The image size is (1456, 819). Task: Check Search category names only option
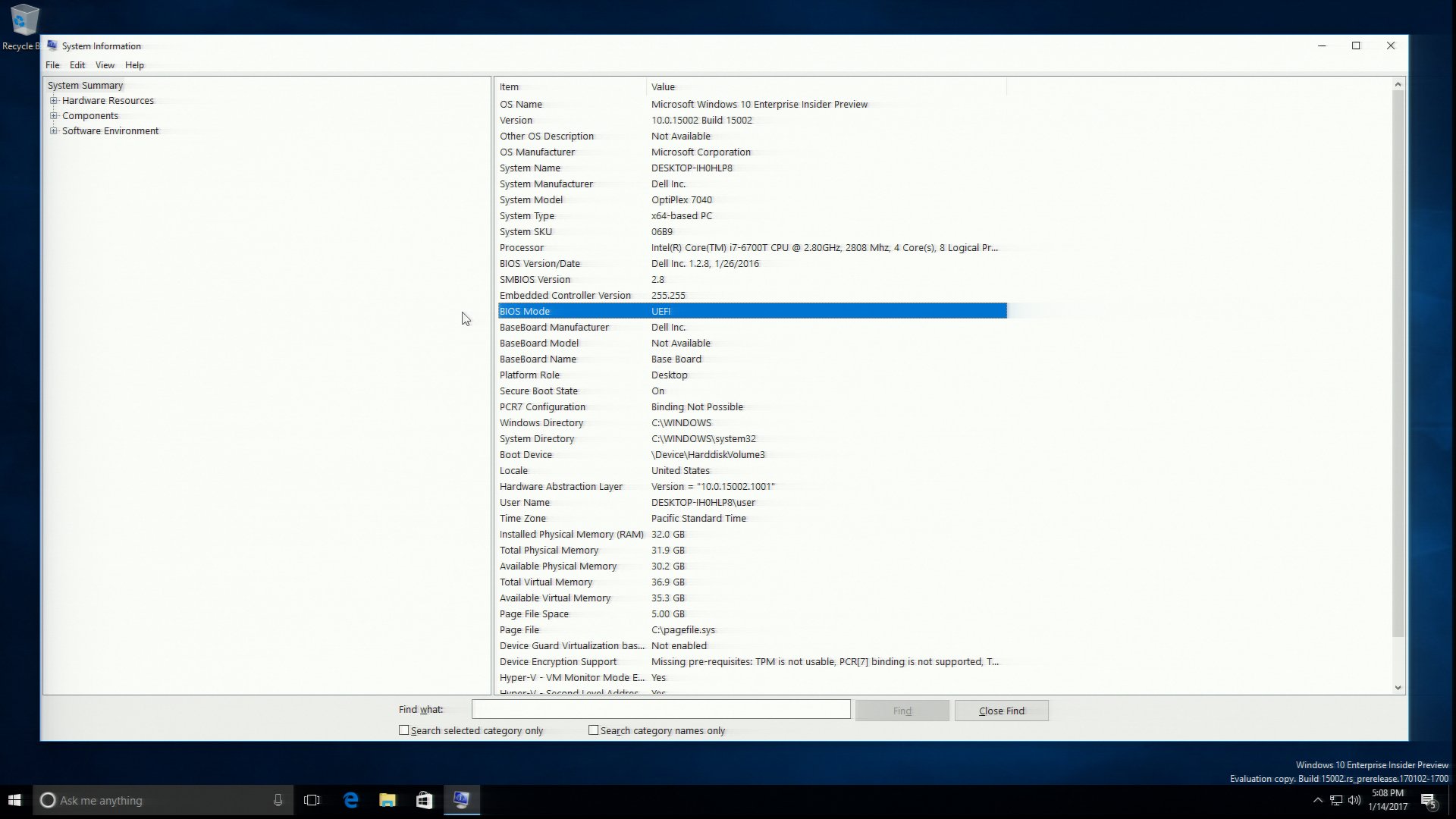594,730
